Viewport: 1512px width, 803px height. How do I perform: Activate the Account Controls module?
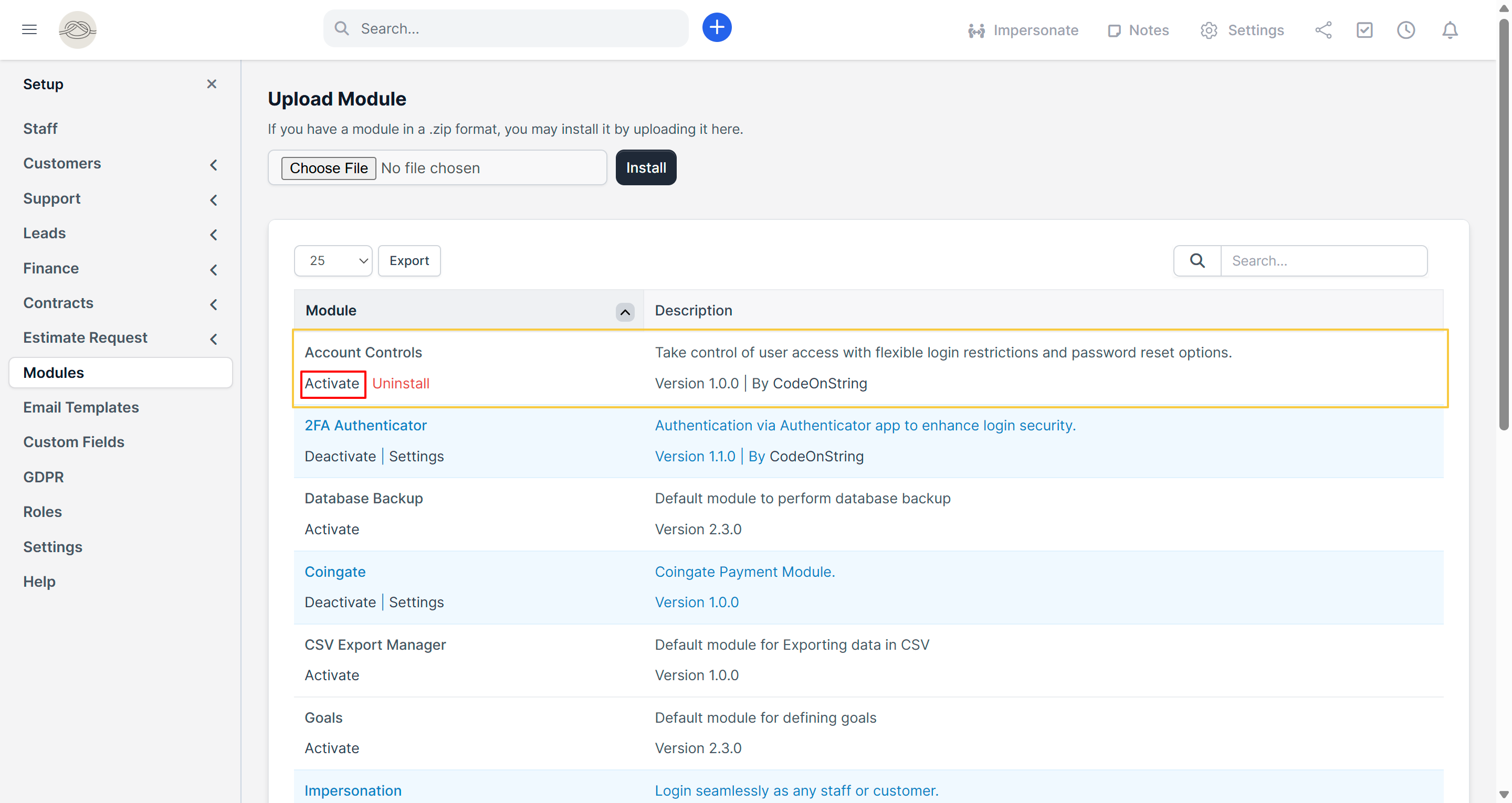332,383
